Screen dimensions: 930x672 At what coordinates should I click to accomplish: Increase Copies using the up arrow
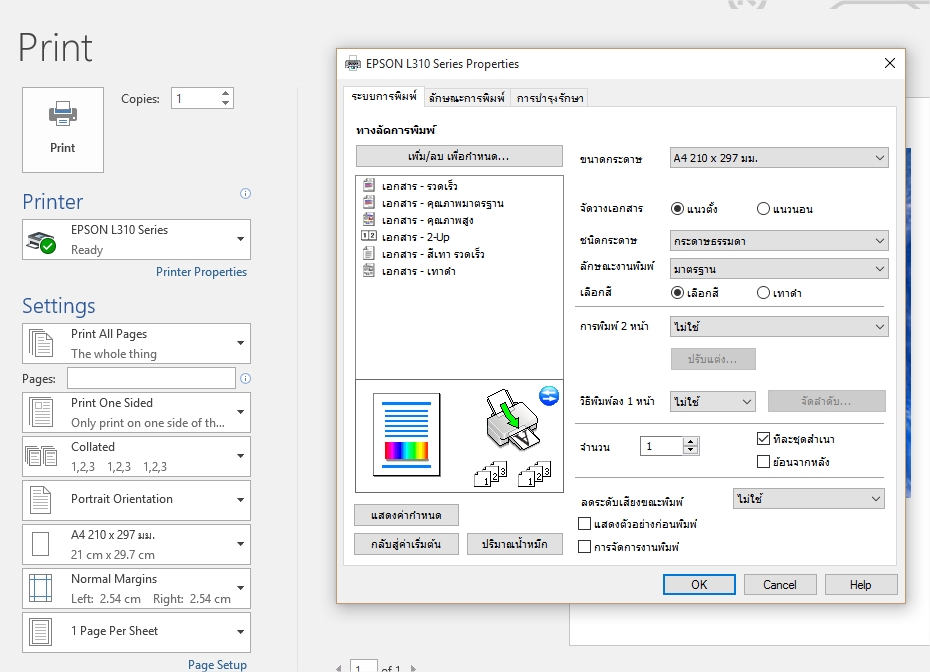click(225, 93)
